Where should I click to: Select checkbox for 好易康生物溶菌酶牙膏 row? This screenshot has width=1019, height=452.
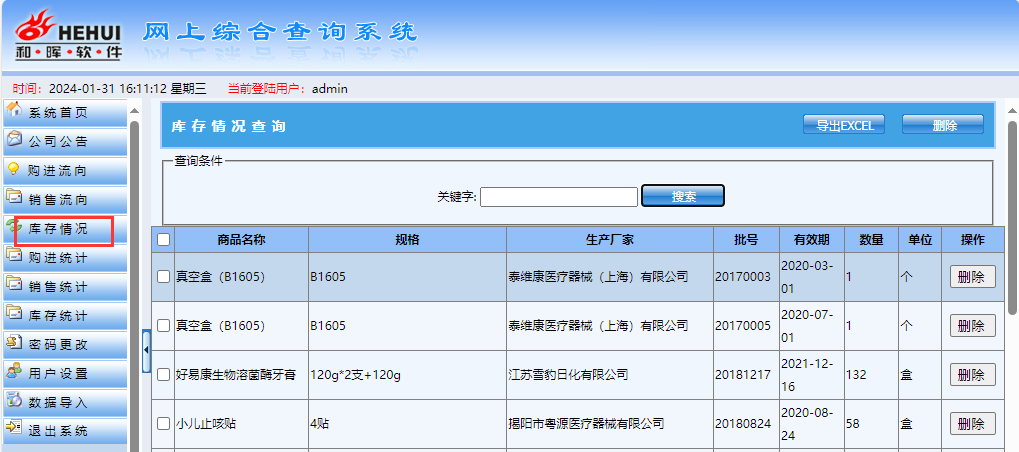(x=163, y=375)
